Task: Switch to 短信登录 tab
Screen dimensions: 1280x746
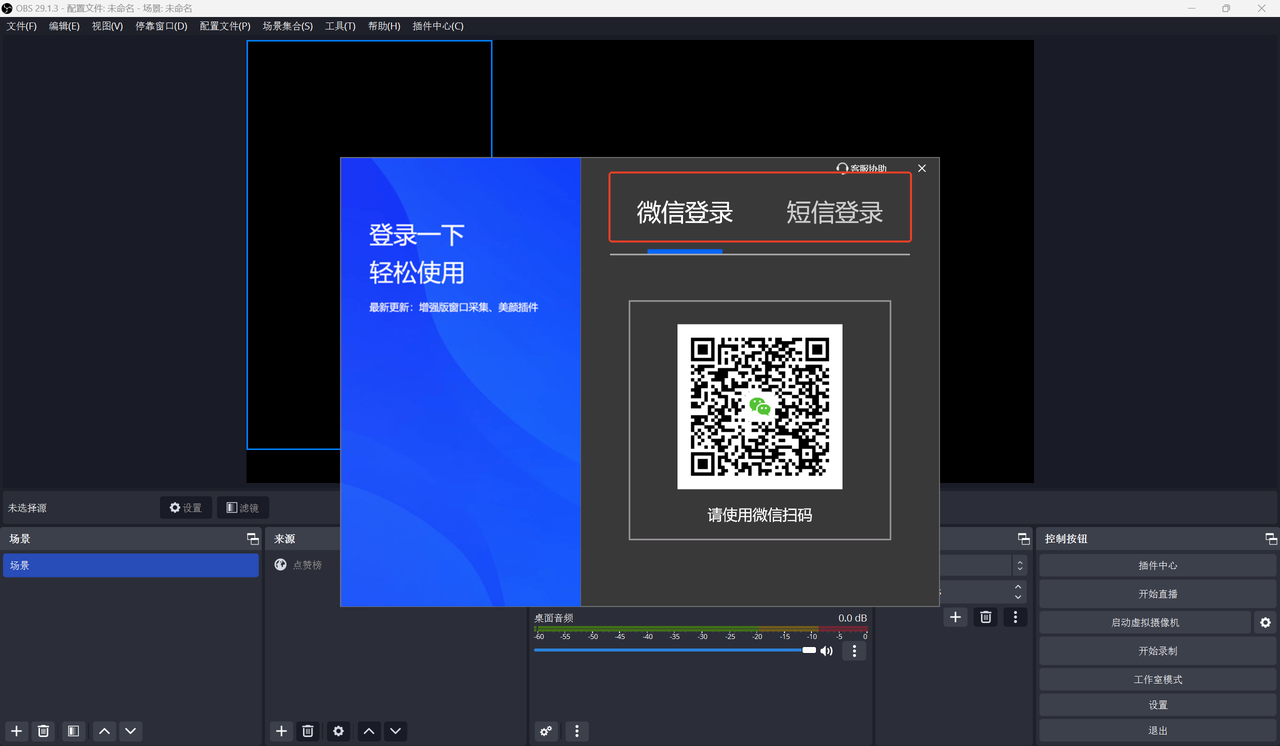Action: [835, 212]
